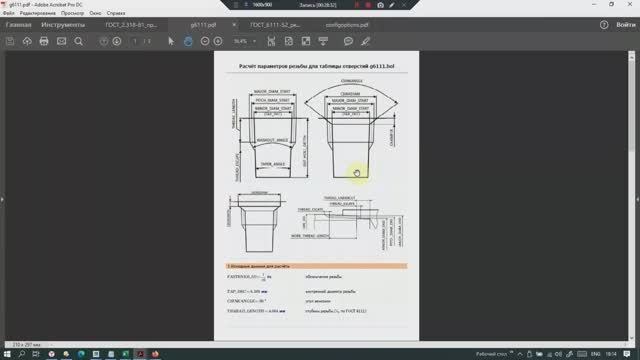Send file by email envelope icon
Viewport: 640px width, 360px height.
click(61, 41)
